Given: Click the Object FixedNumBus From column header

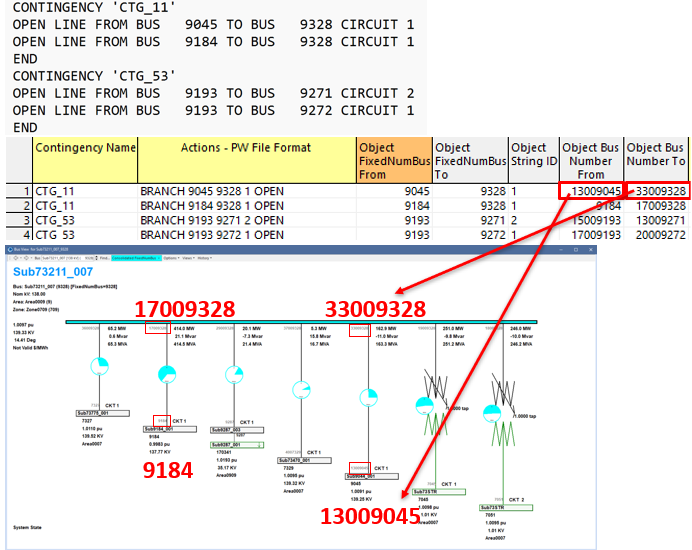Looking at the screenshot, I should [394, 160].
